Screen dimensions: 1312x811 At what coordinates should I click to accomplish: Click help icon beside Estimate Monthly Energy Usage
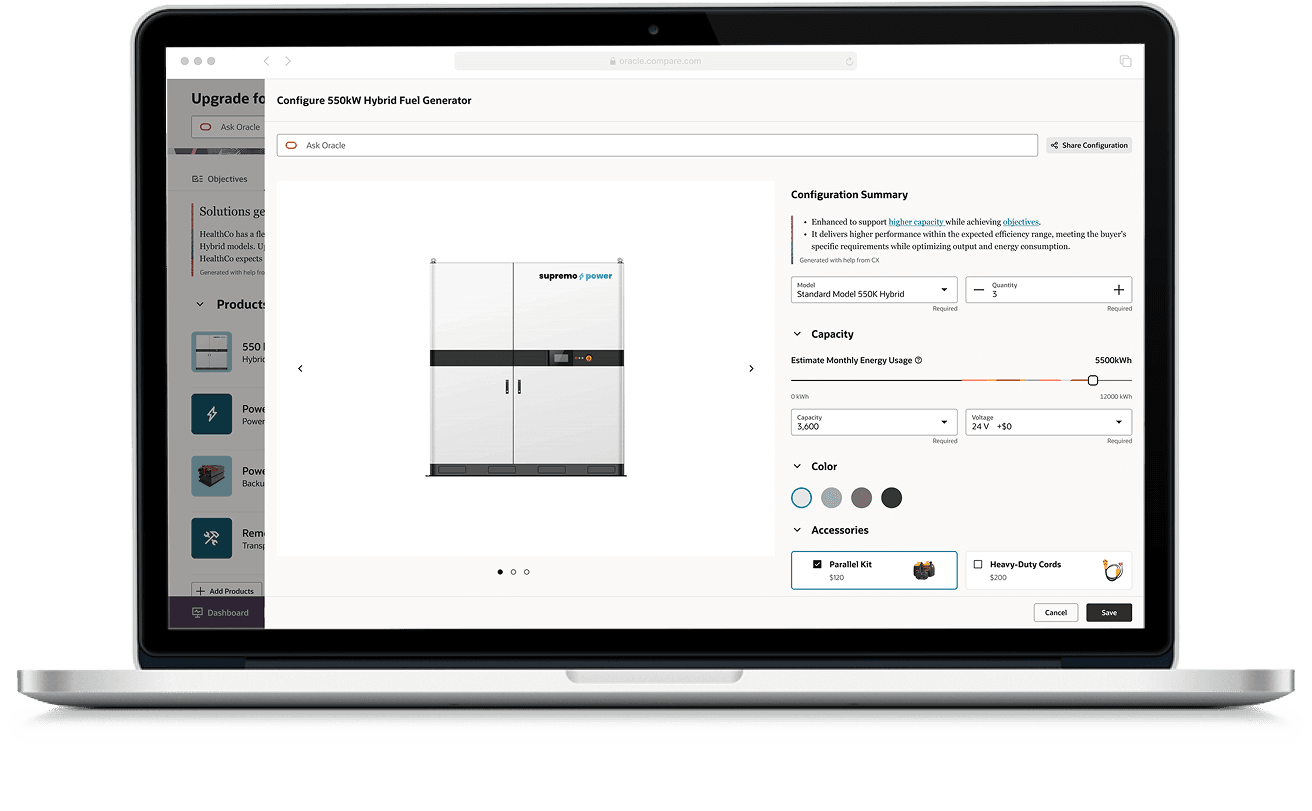coord(918,360)
